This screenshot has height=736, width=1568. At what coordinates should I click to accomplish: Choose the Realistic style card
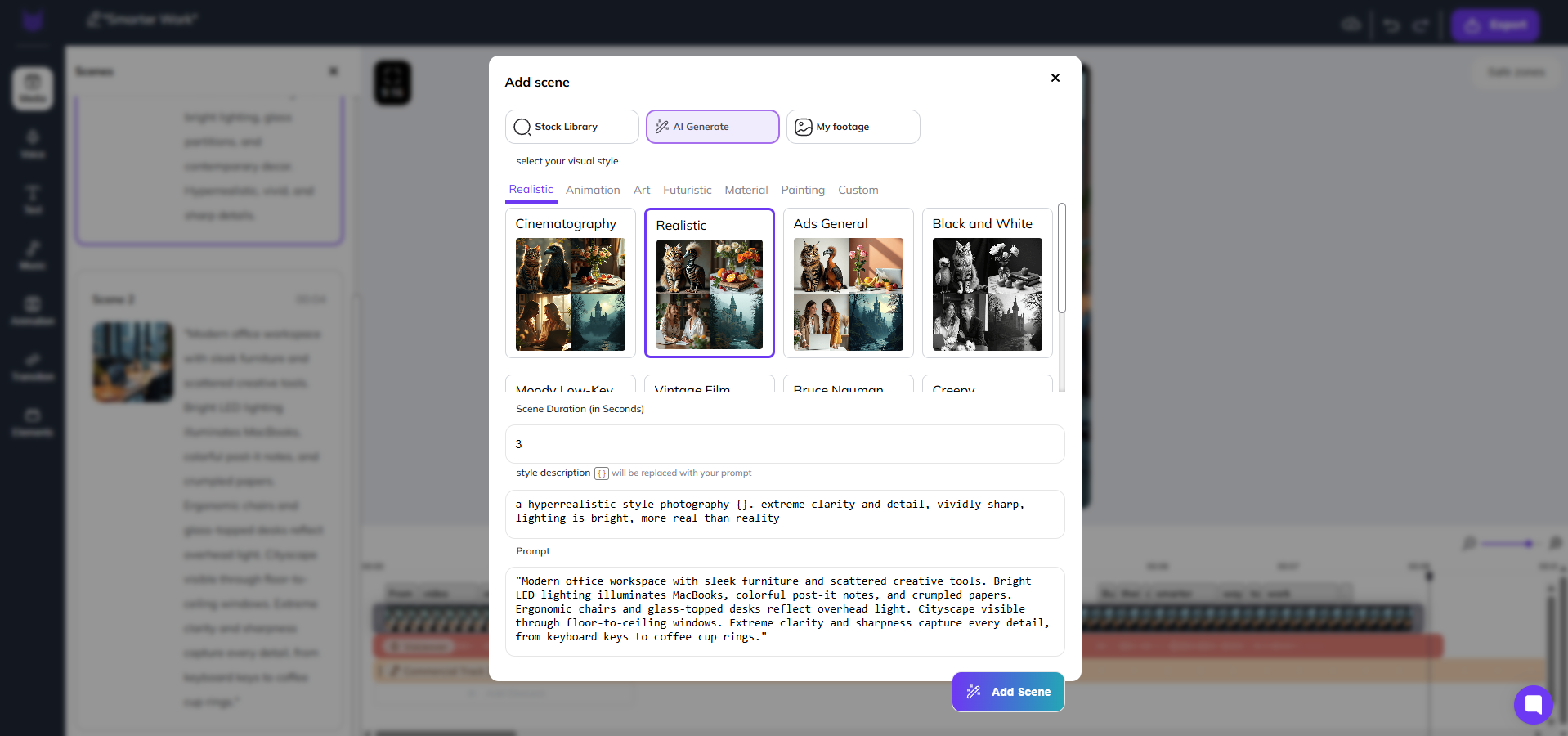[710, 283]
